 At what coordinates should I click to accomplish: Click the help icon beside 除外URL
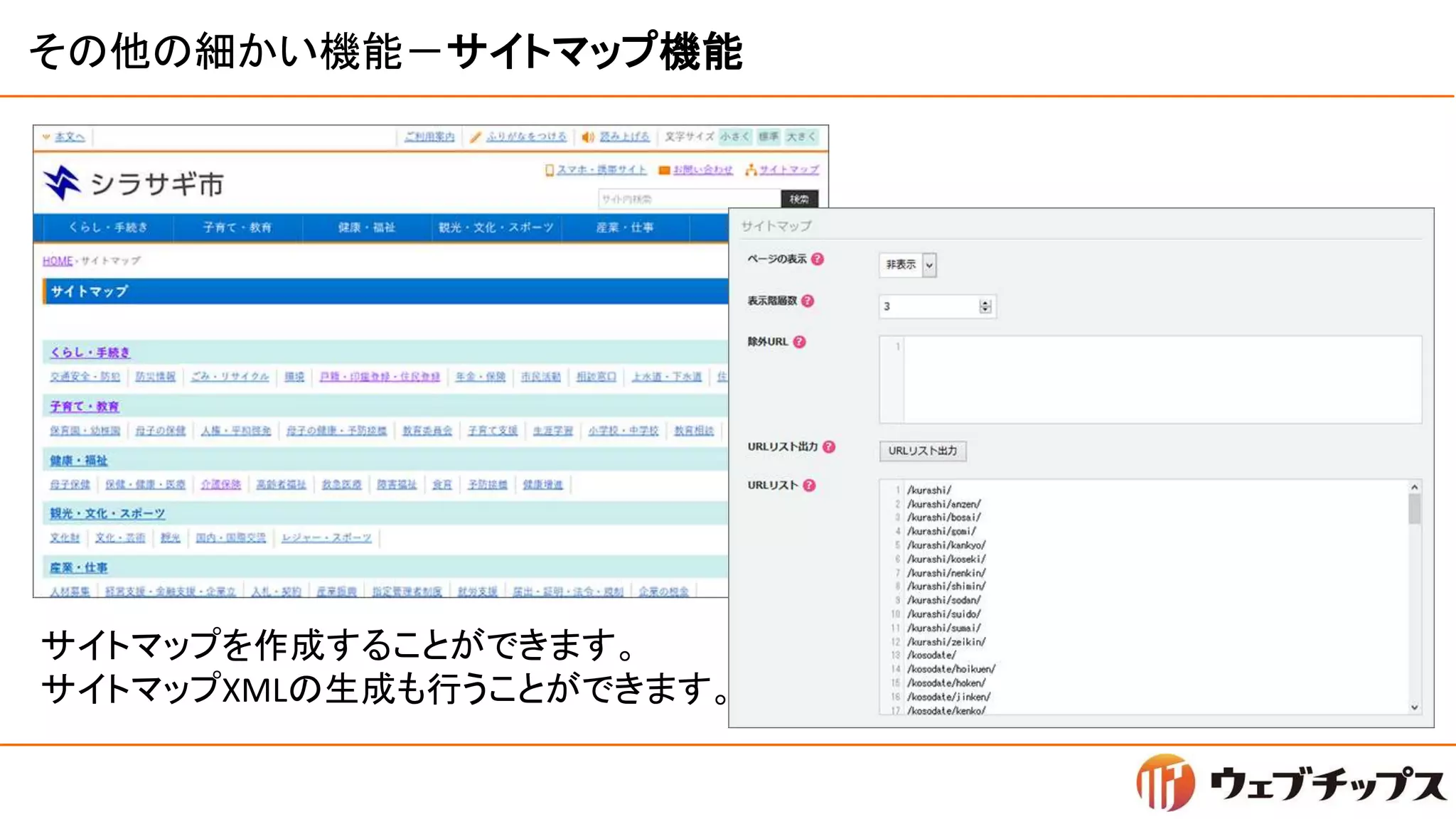[799, 342]
